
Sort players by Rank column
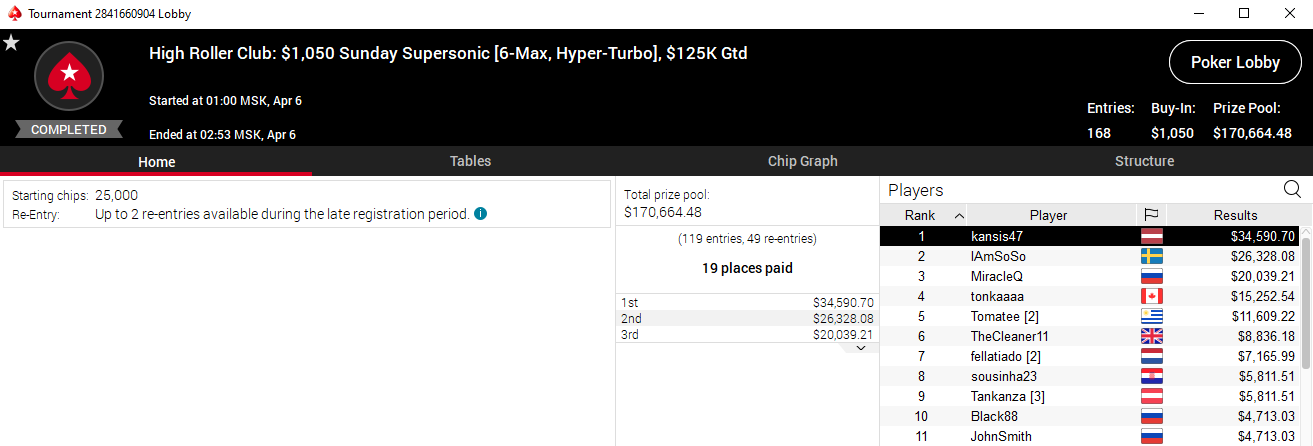[923, 215]
